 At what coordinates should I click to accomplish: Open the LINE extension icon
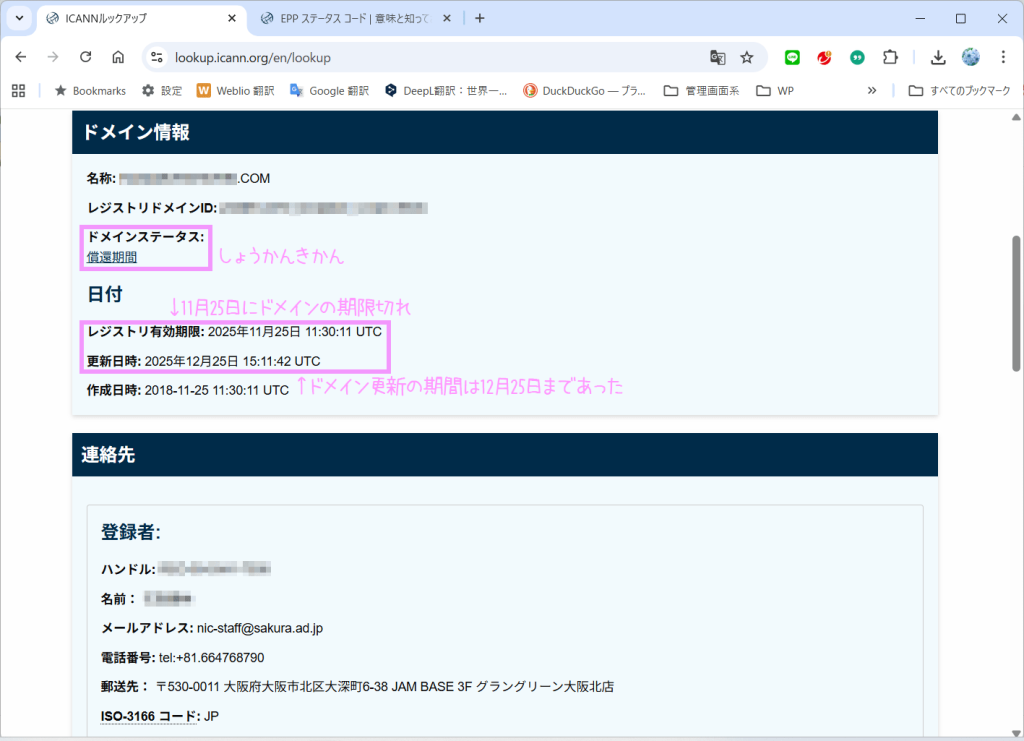(x=792, y=57)
